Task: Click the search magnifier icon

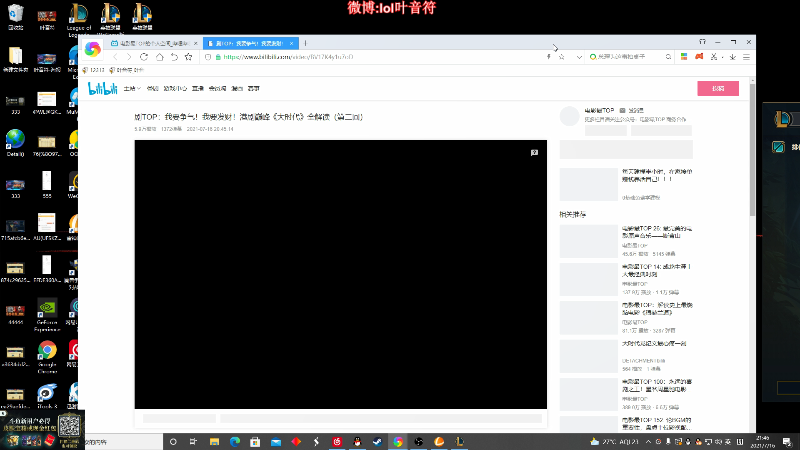Action: click(x=668, y=57)
